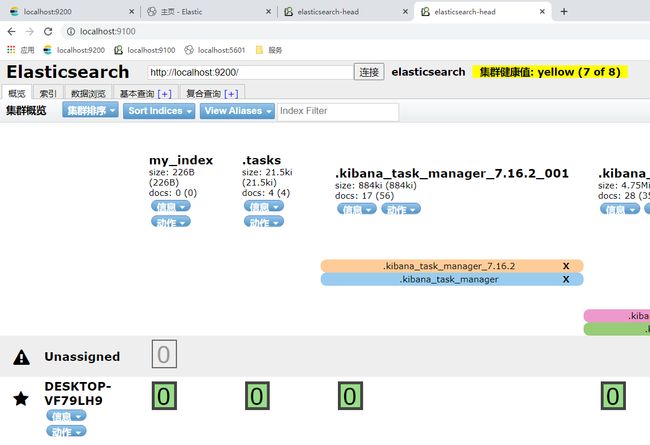This screenshot has height=445, width=650.
Task: Click the DESKTOP-VF79LH9 node name
Action: (x=78, y=393)
